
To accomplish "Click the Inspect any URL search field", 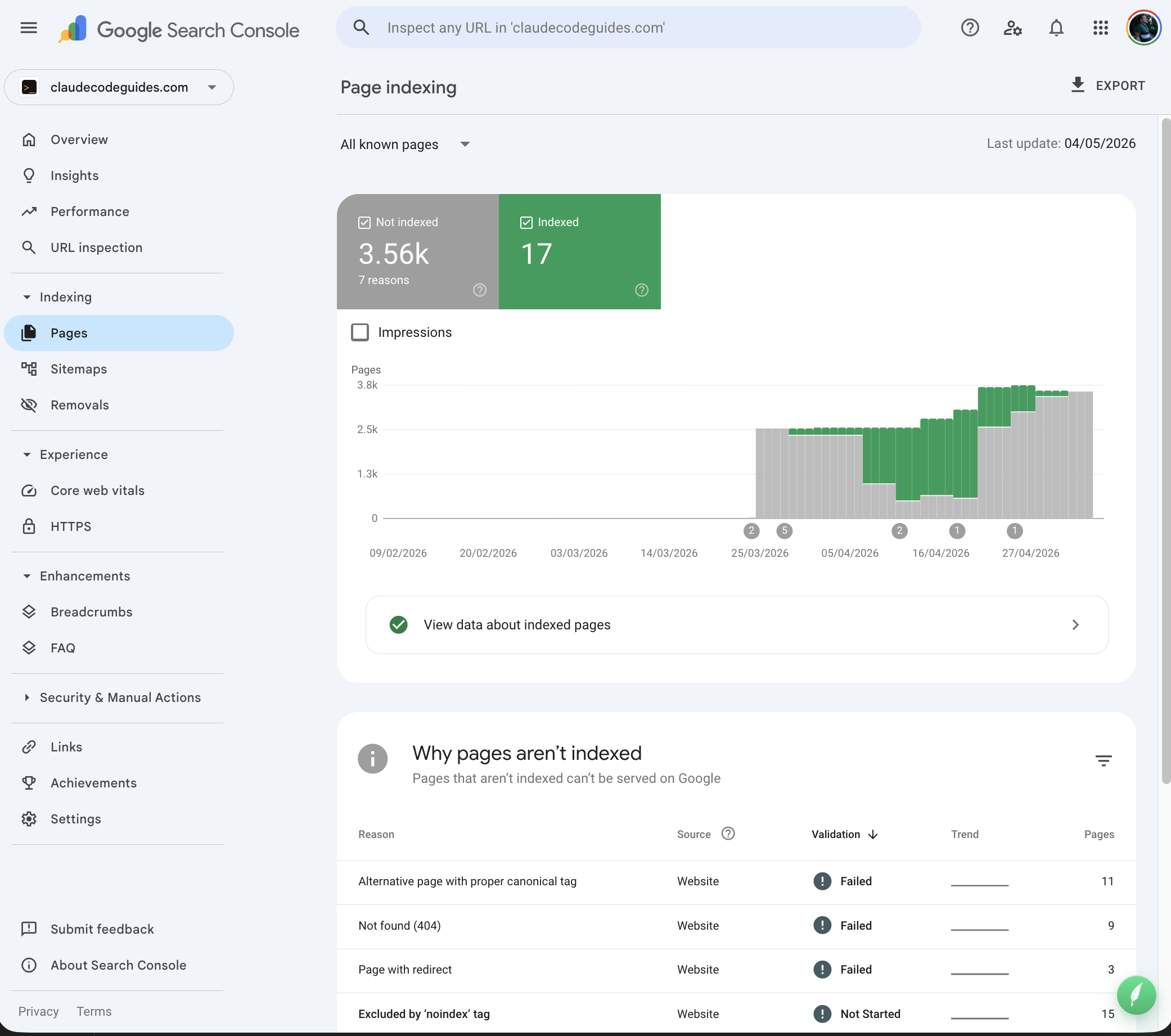I will [x=628, y=28].
